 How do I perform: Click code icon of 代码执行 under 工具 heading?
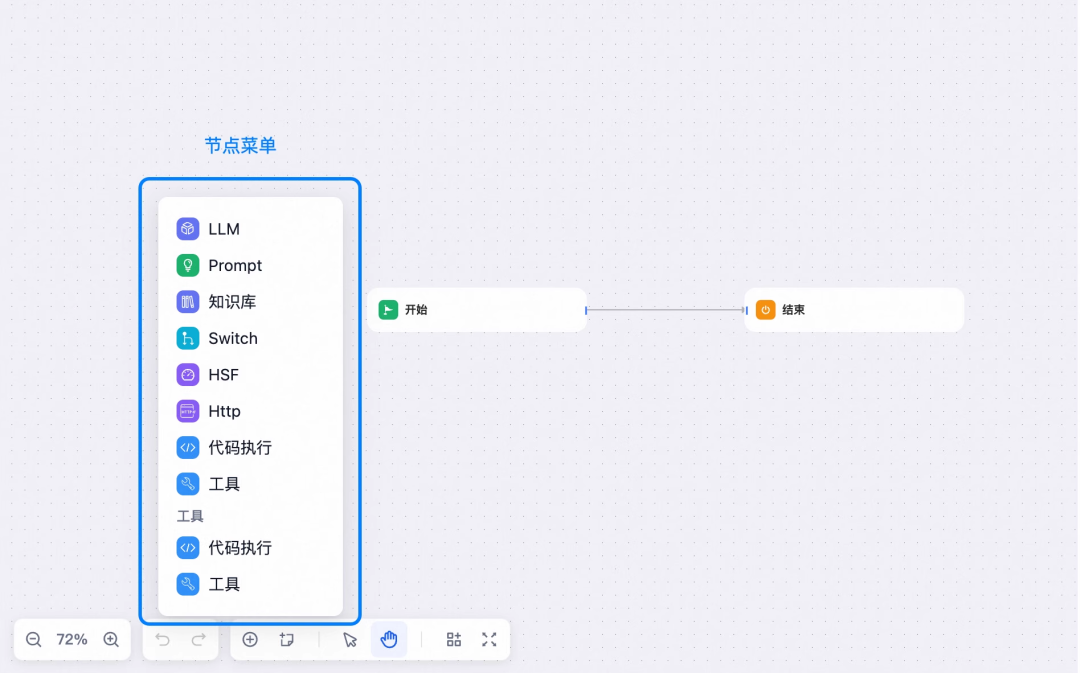(187, 548)
